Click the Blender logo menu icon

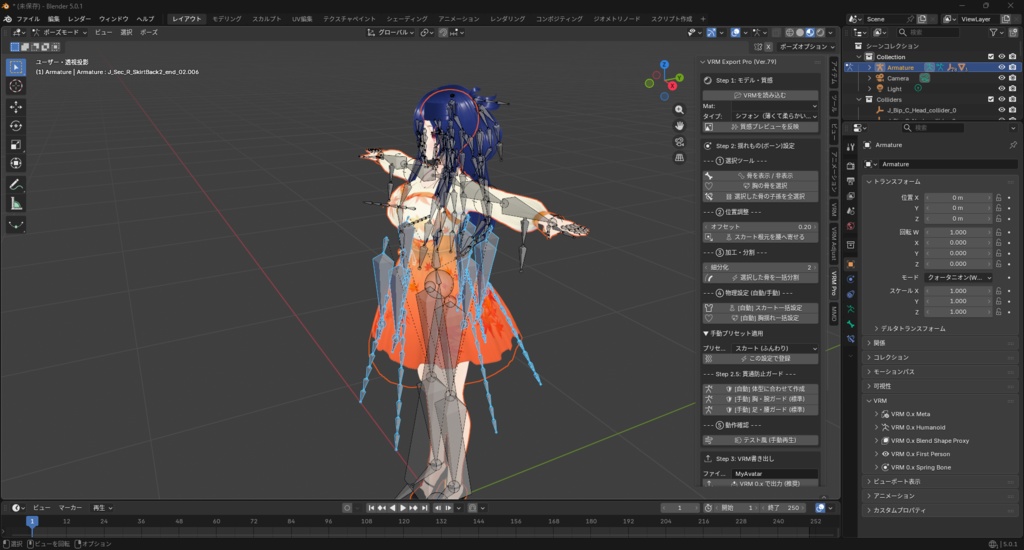(7, 19)
